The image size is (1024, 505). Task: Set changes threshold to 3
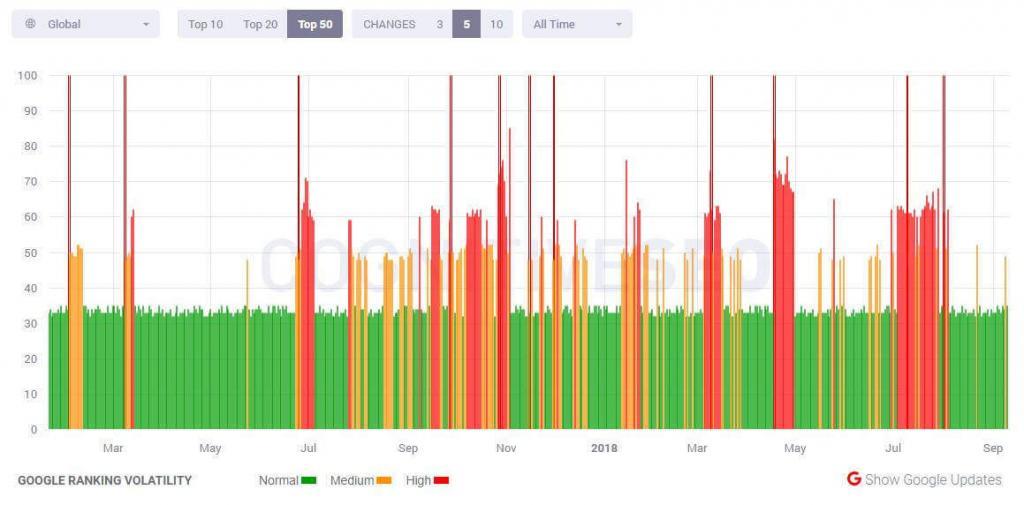click(x=440, y=24)
